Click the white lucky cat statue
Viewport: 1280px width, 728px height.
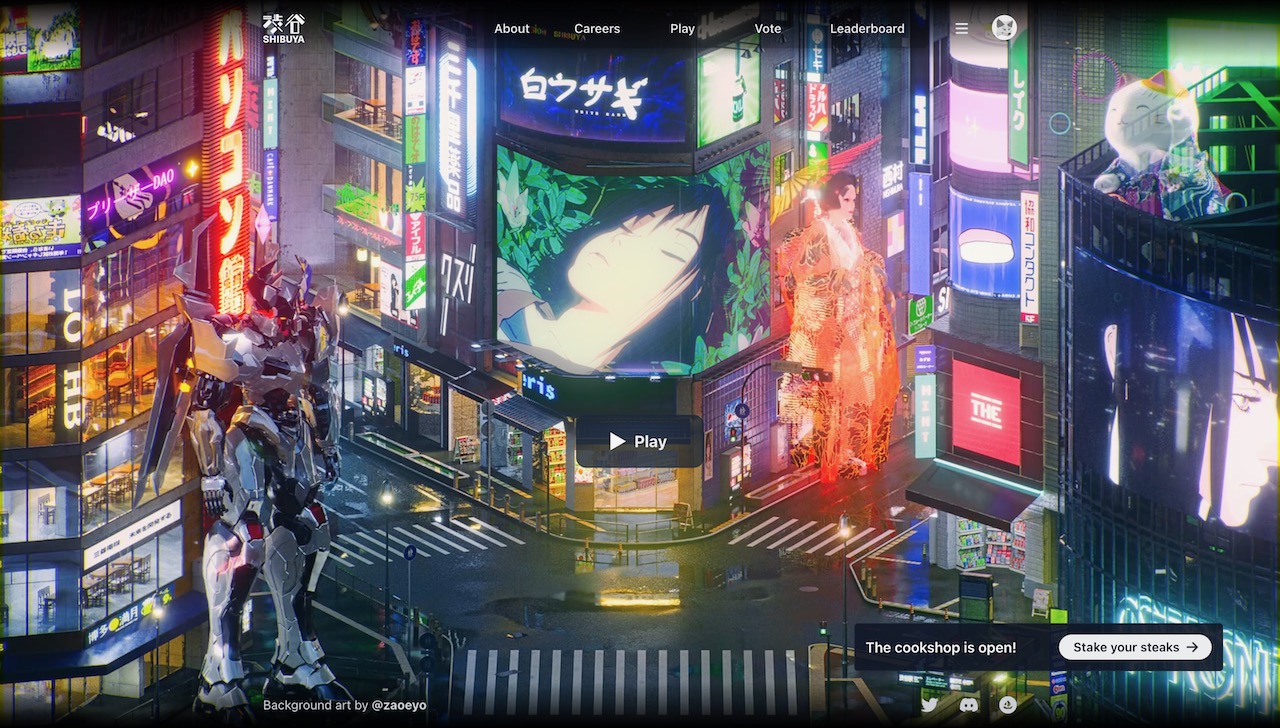click(x=1150, y=140)
